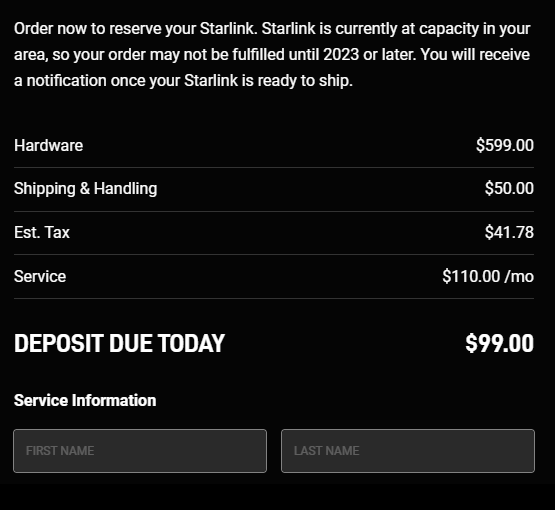The height and width of the screenshot is (510, 555).
Task: Click the DEPOSIT DUE TODAY heading
Action: [x=119, y=344]
